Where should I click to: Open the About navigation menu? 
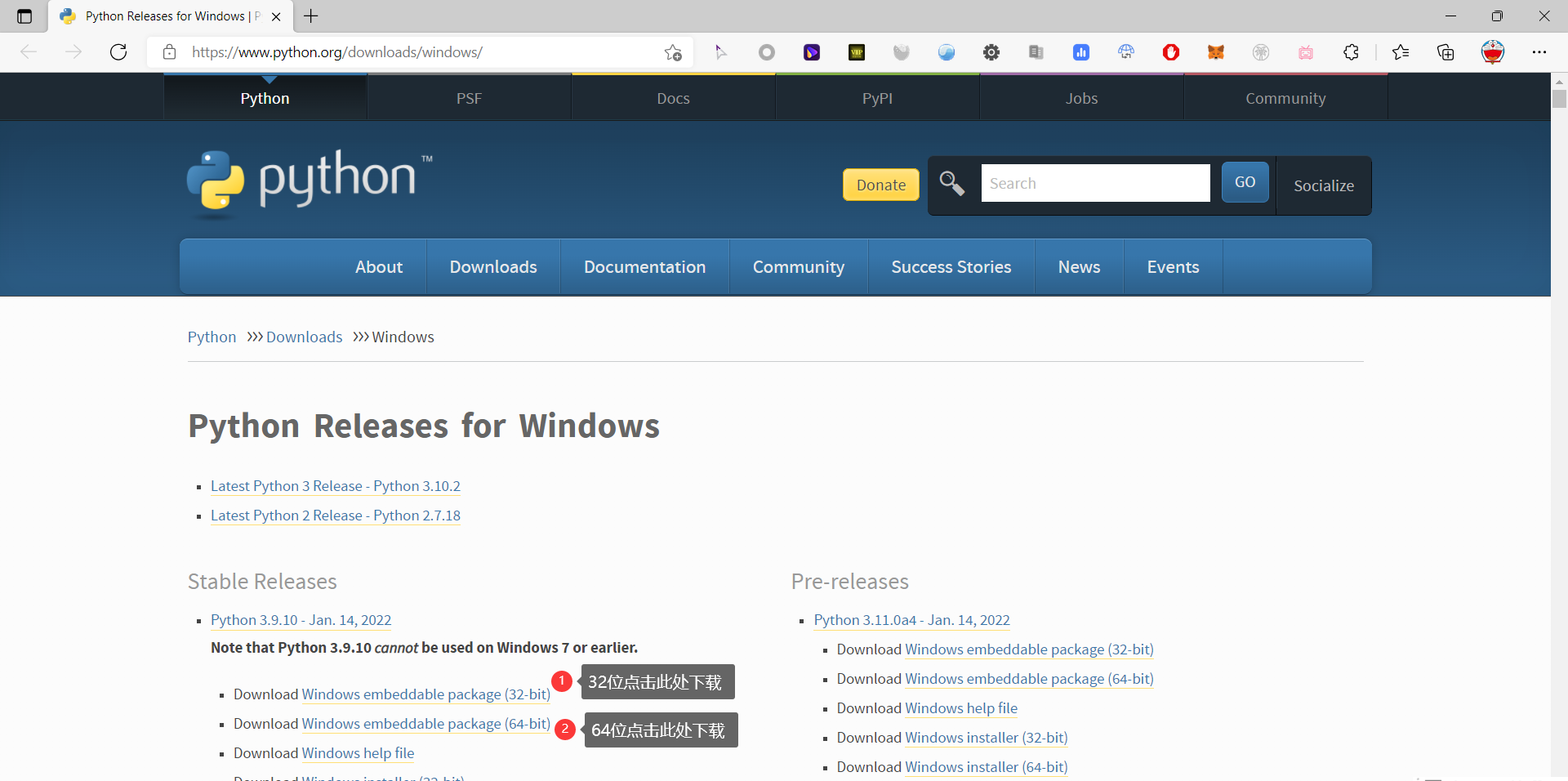379,267
